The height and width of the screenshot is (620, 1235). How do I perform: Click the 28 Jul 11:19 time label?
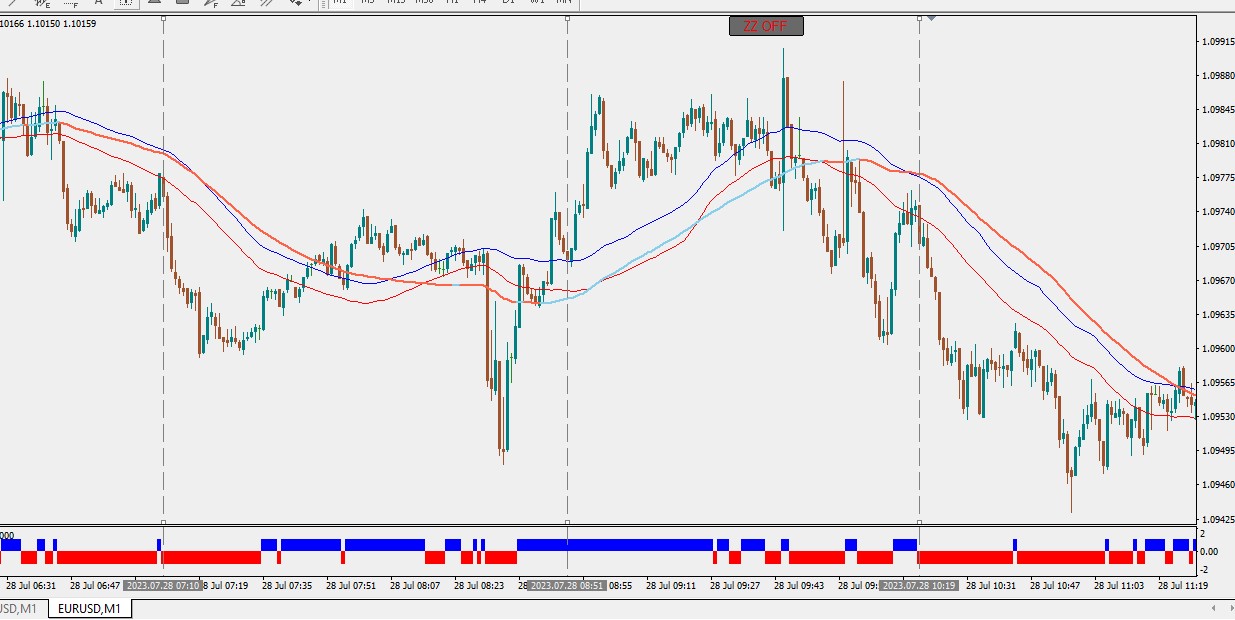coord(1183,585)
